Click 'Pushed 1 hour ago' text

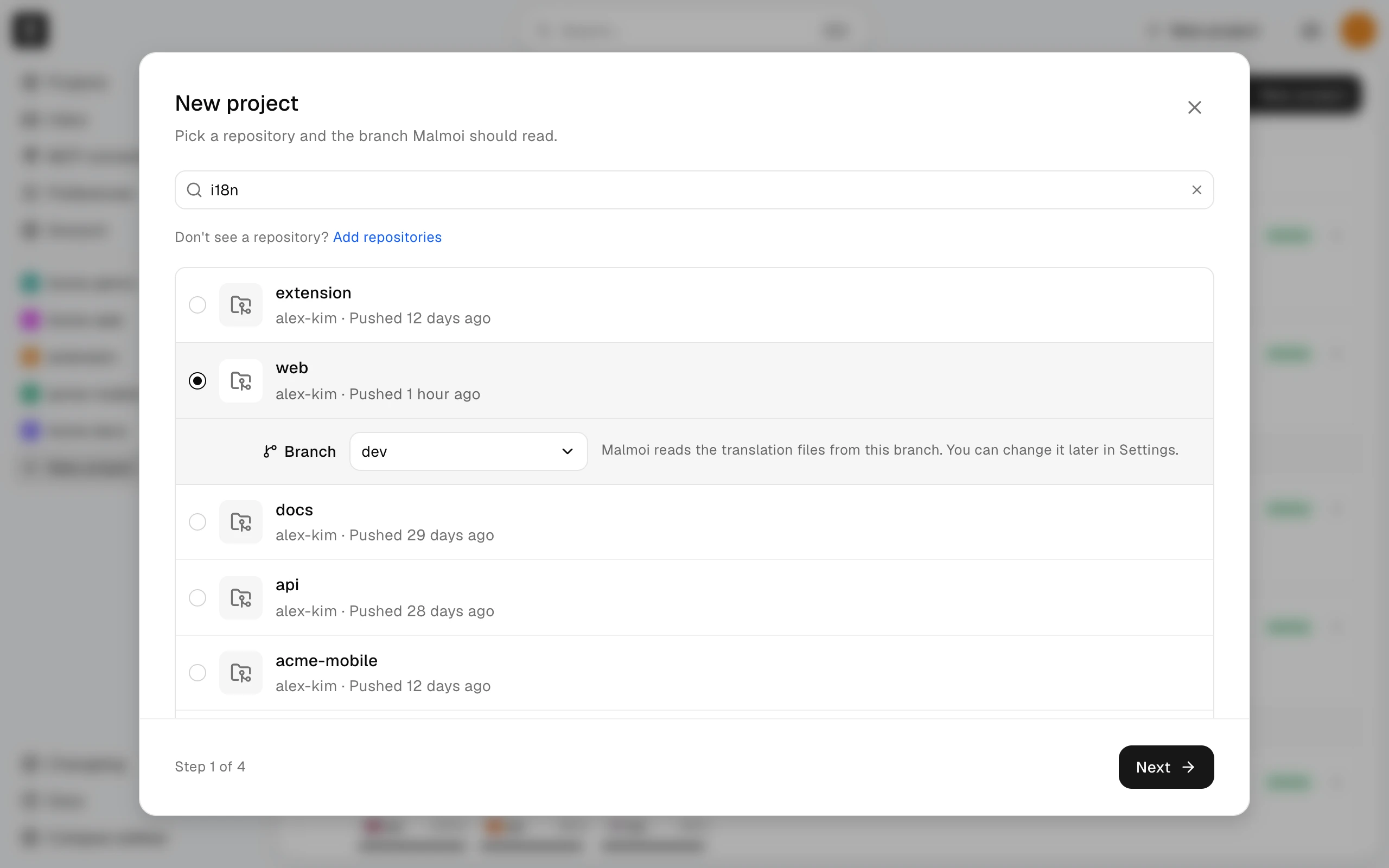pos(415,394)
